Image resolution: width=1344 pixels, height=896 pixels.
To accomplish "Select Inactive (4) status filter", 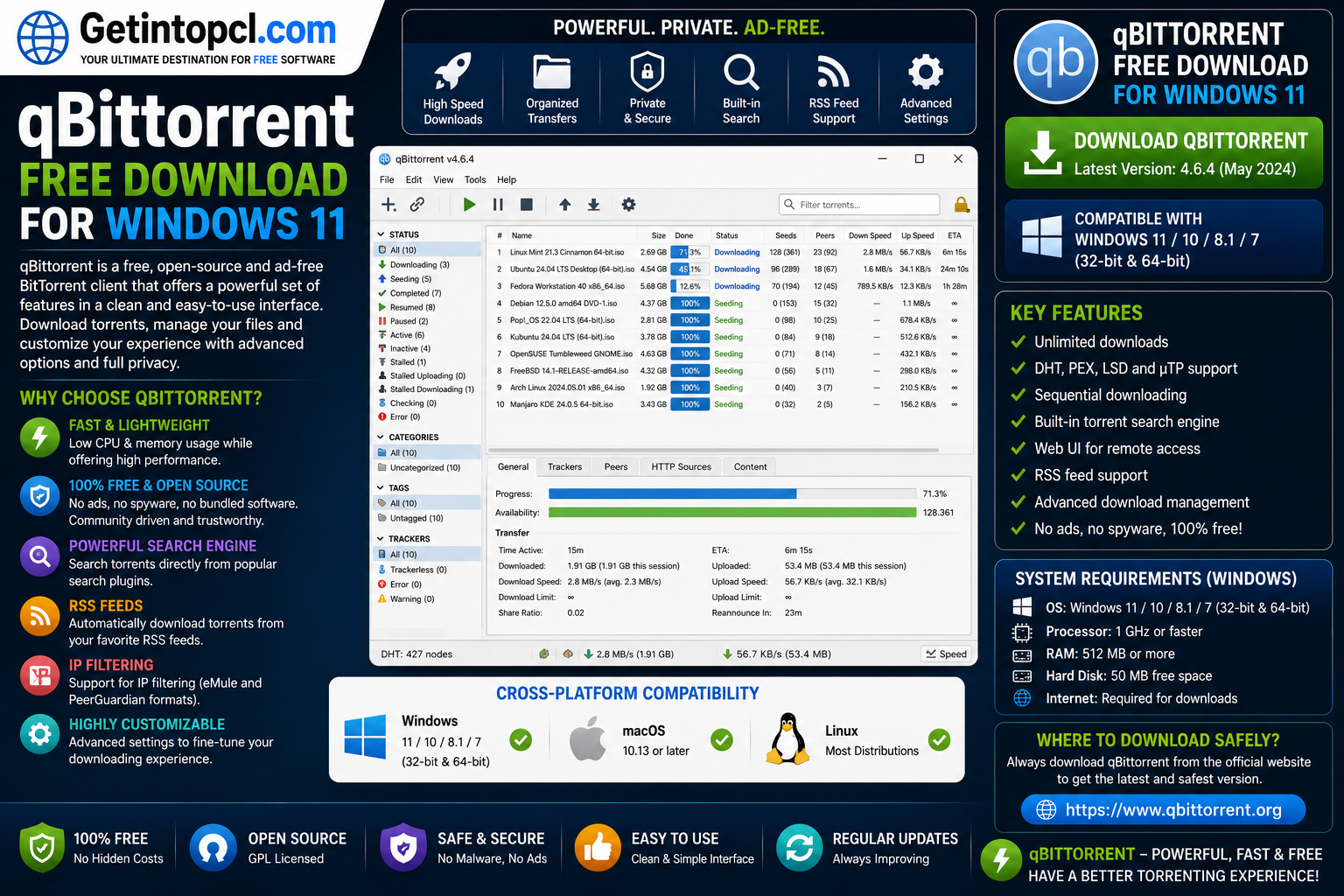I will tap(427, 348).
